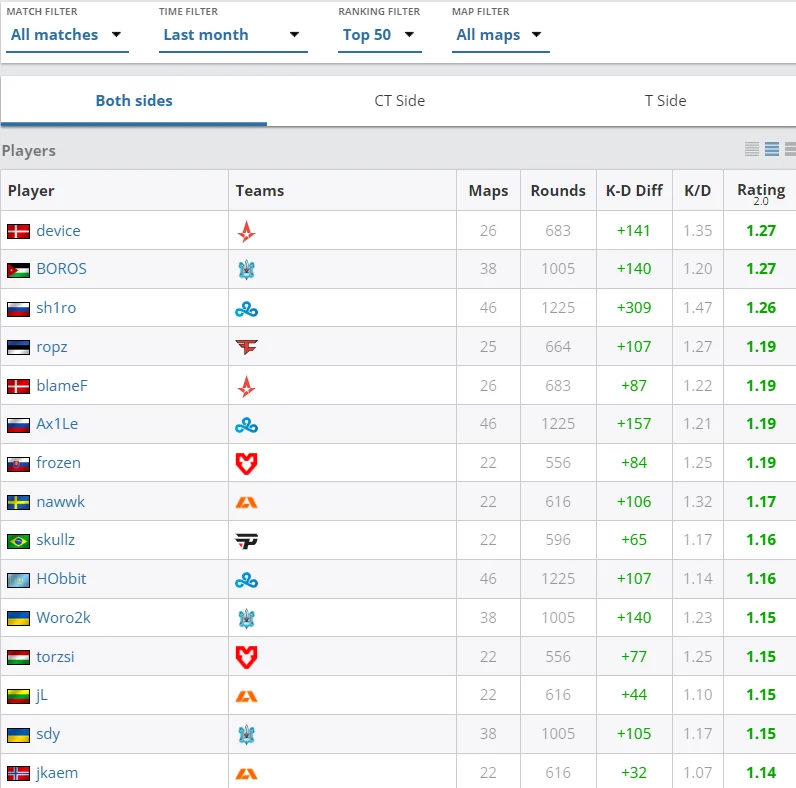Switch to the T Side tab
The image size is (796, 788).
[x=665, y=101]
